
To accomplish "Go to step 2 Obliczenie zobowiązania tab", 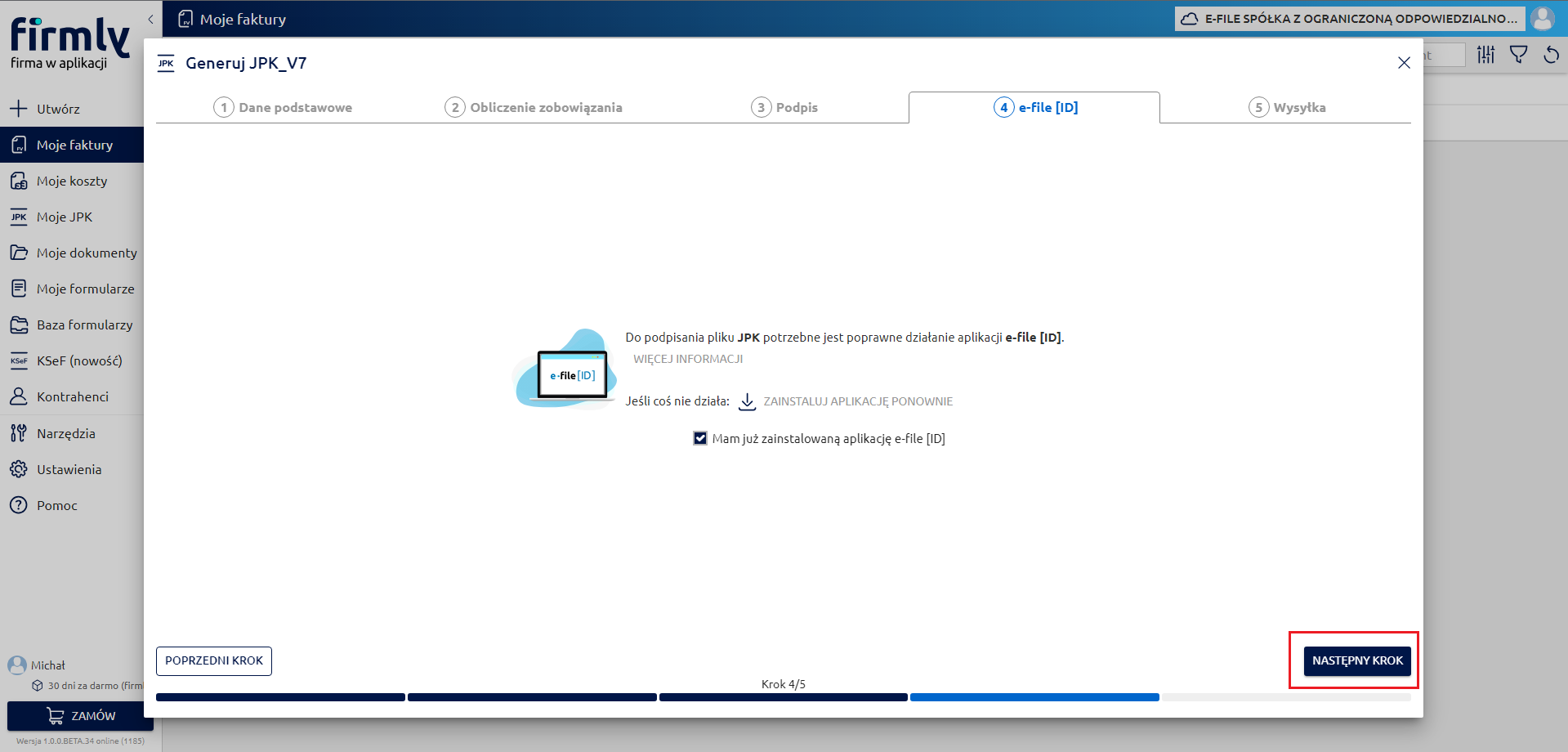I will pos(534,107).
